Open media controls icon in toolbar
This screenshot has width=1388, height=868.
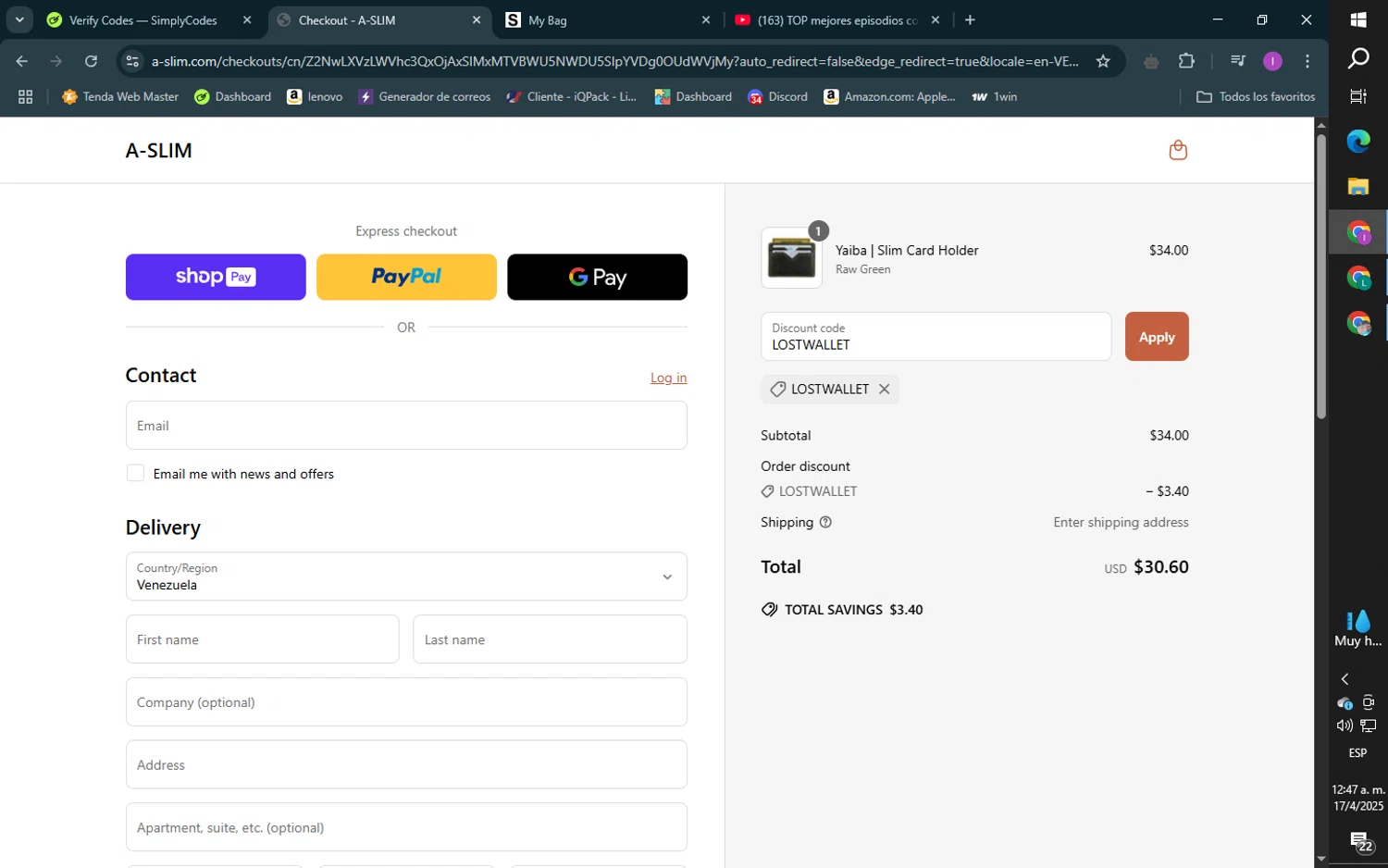(x=1237, y=61)
